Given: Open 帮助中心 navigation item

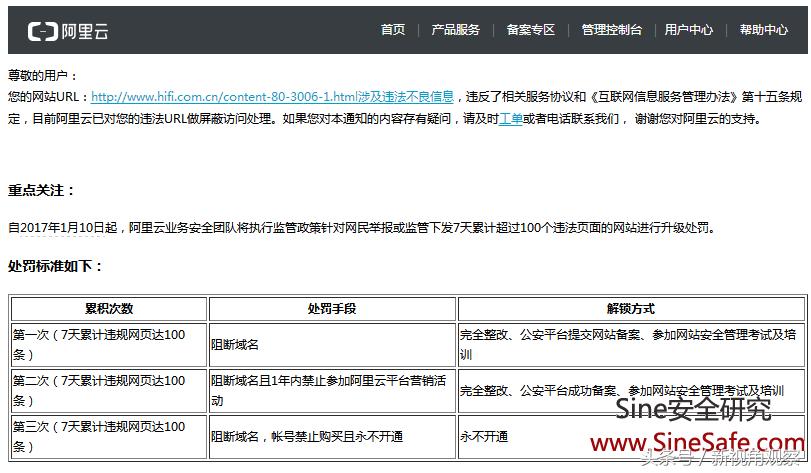Looking at the screenshot, I should (x=763, y=29).
